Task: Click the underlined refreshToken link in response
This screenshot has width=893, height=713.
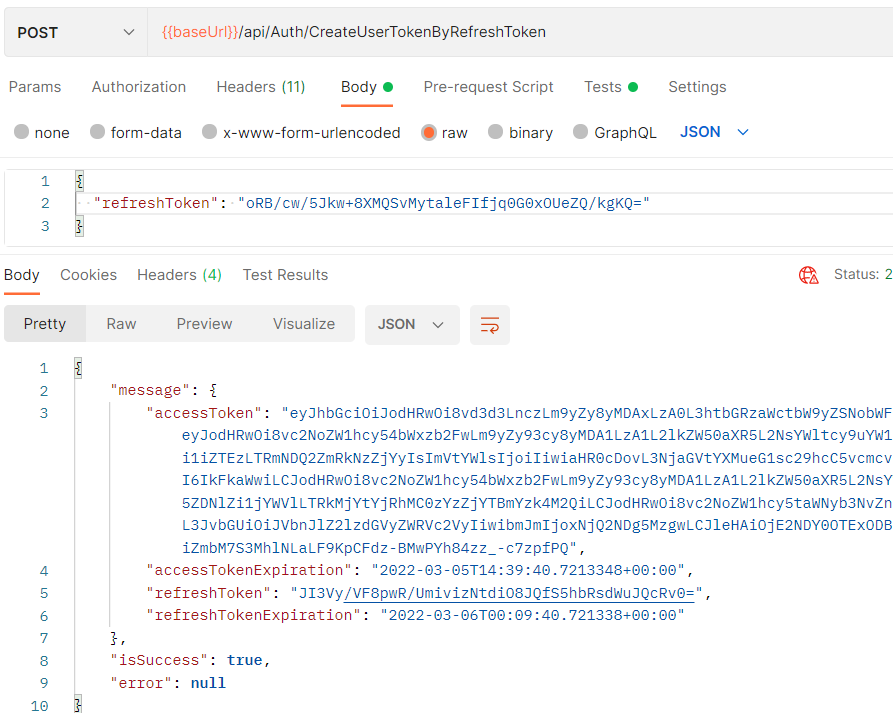Action: coord(519,593)
